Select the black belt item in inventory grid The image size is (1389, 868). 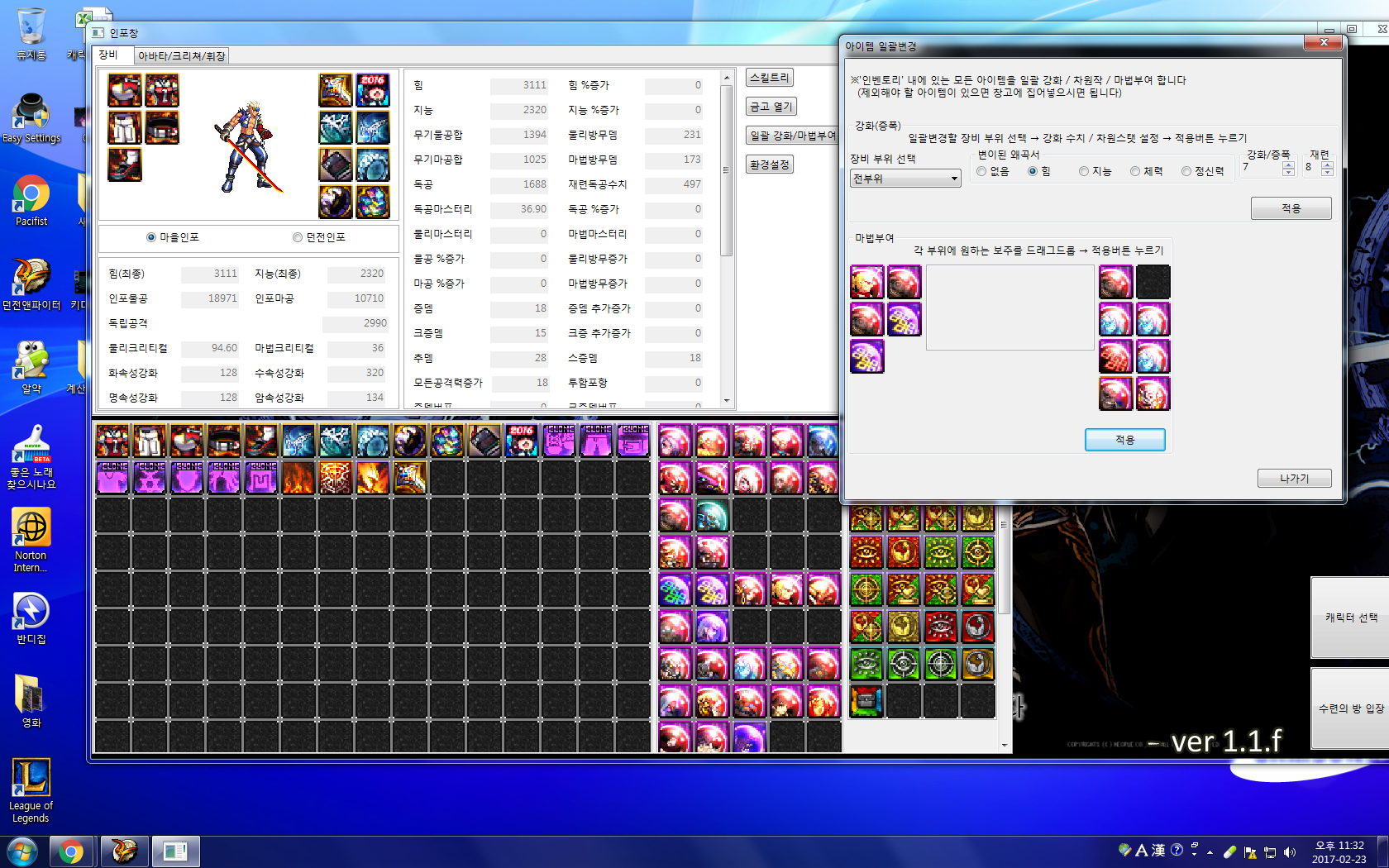tap(224, 441)
